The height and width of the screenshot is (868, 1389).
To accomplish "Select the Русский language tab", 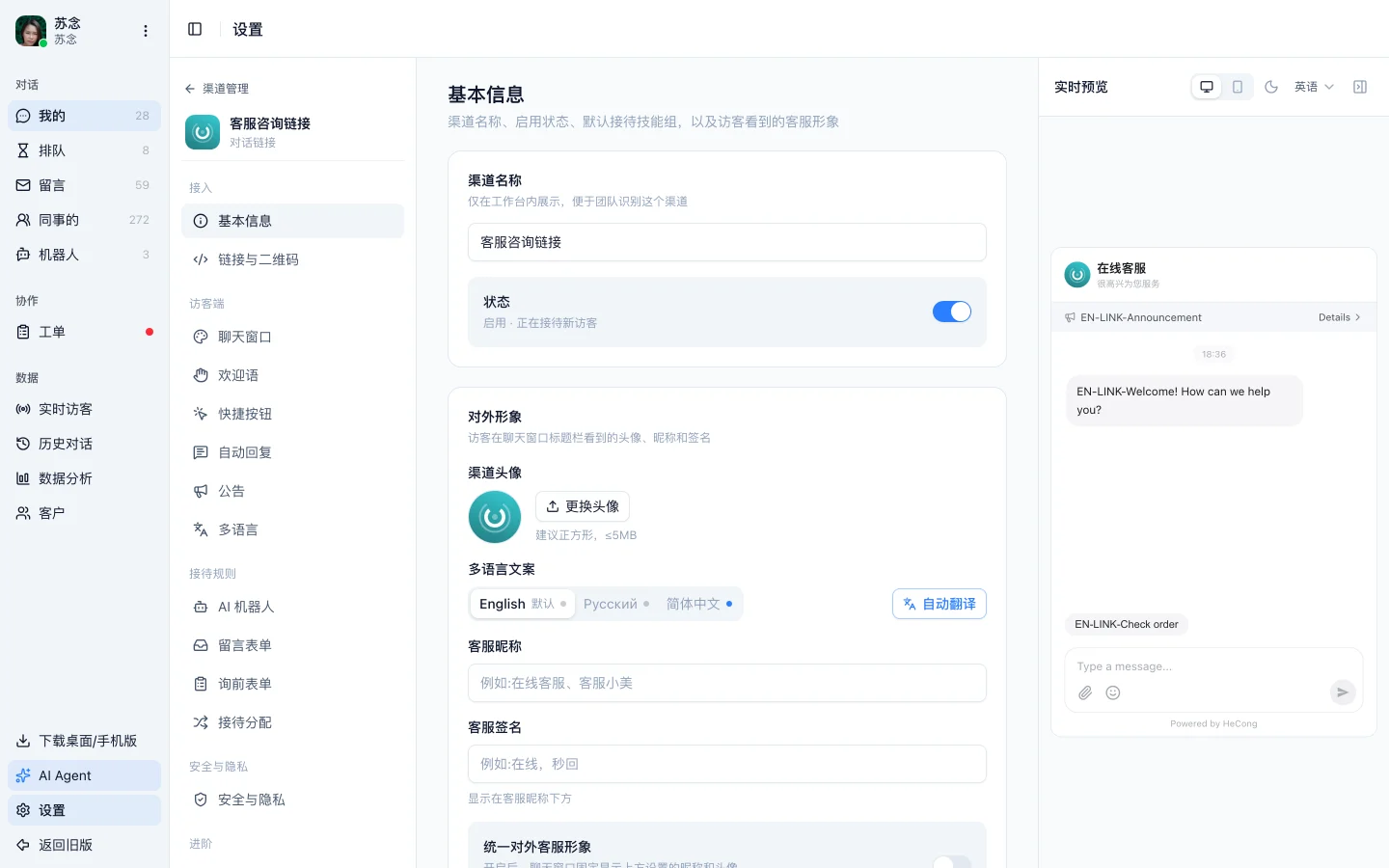I will click(616, 604).
